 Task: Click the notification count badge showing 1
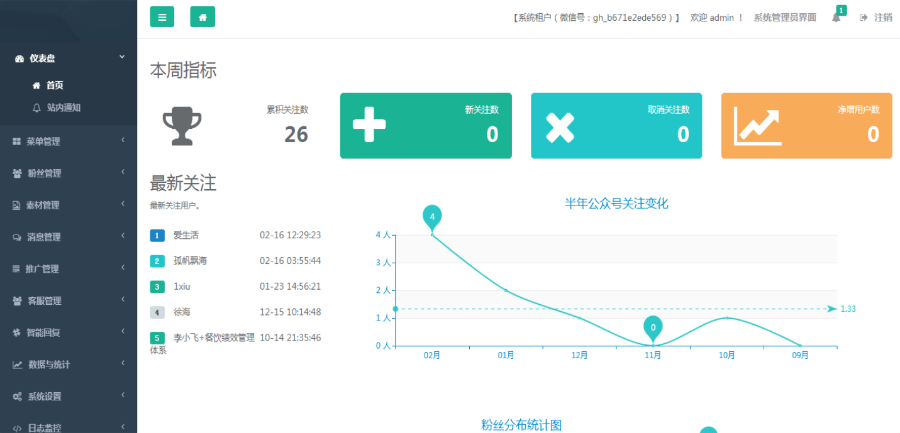point(841,10)
